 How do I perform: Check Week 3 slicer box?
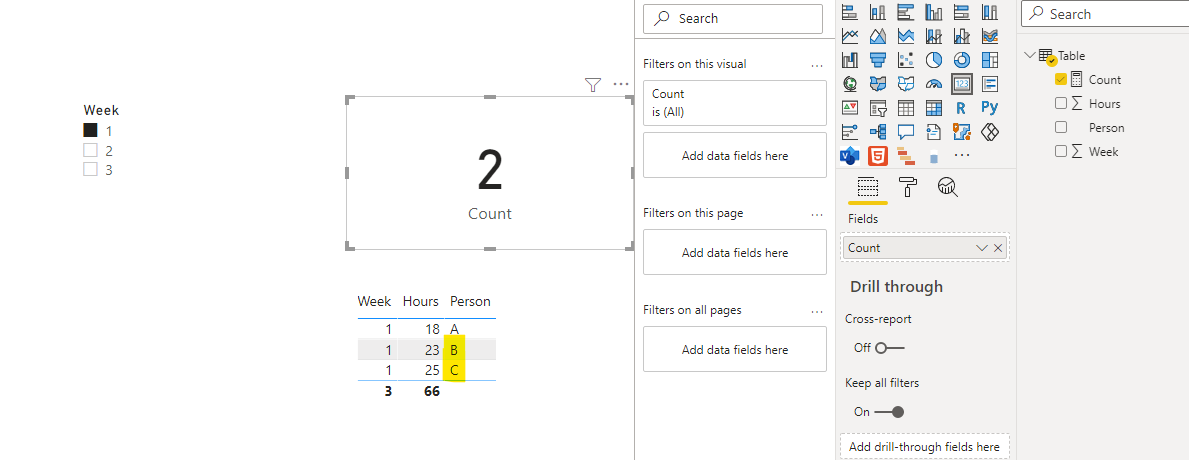point(90,169)
